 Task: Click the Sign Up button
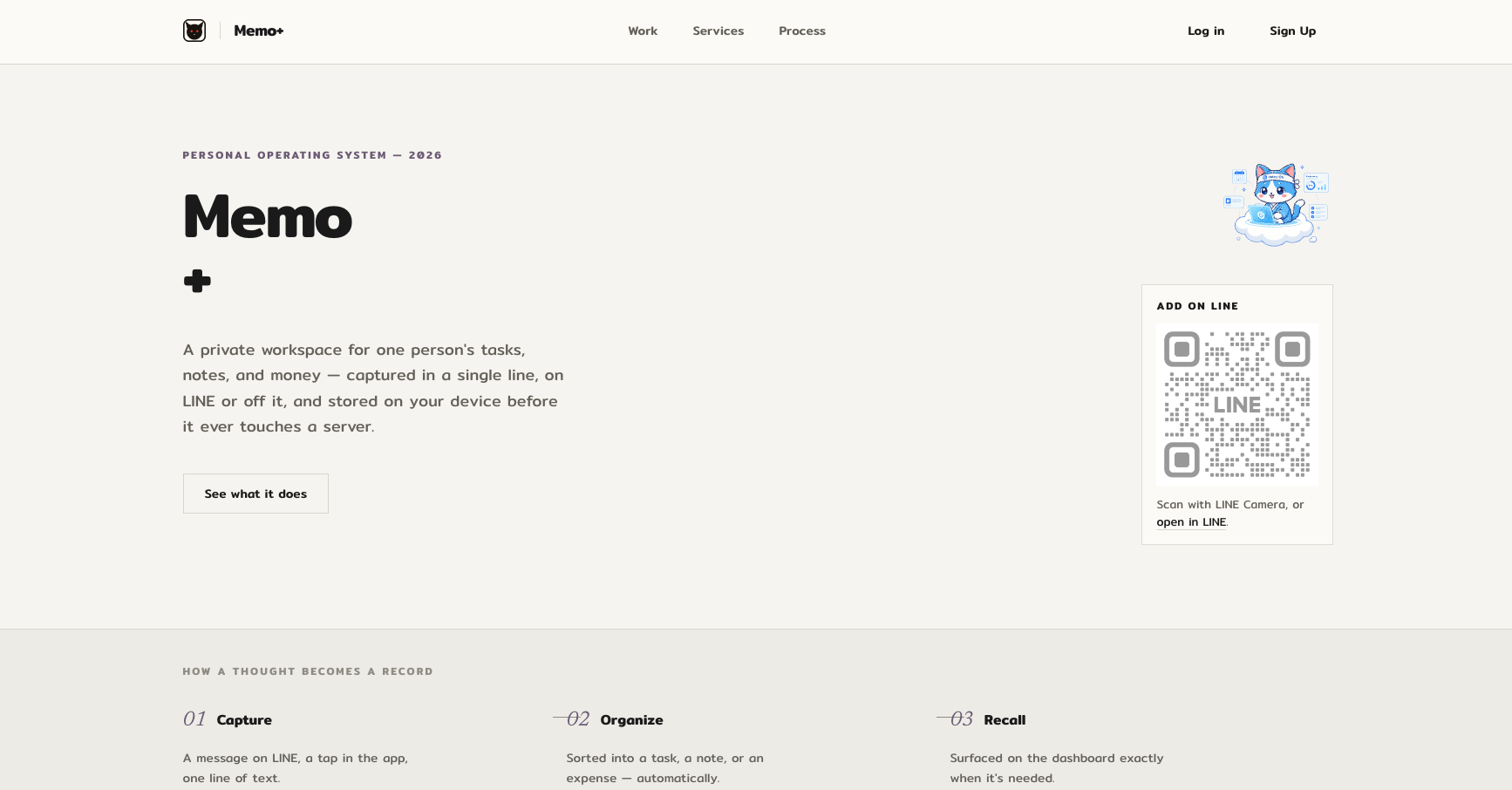[x=1292, y=31]
